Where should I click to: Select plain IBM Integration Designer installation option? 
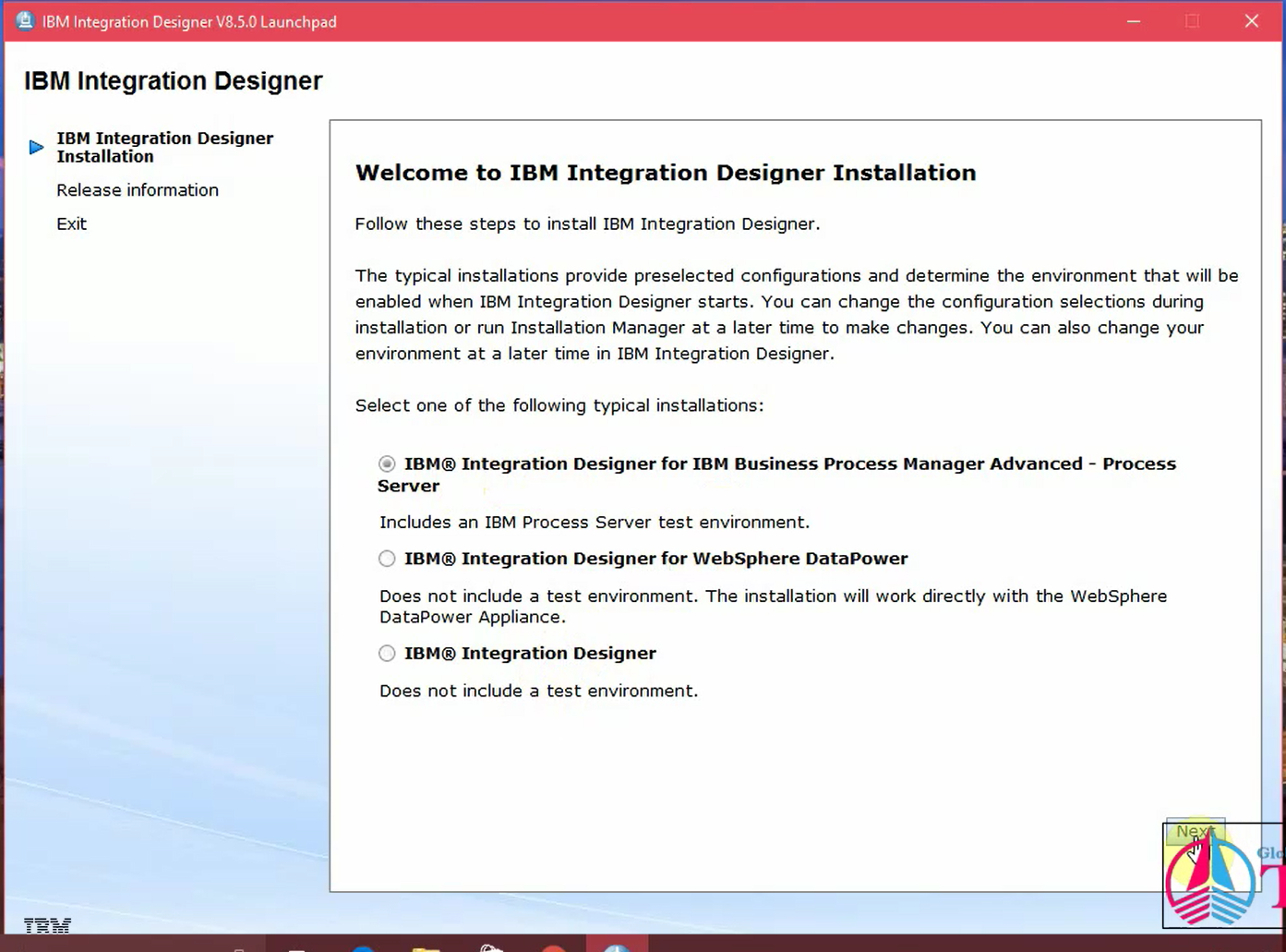coord(386,653)
